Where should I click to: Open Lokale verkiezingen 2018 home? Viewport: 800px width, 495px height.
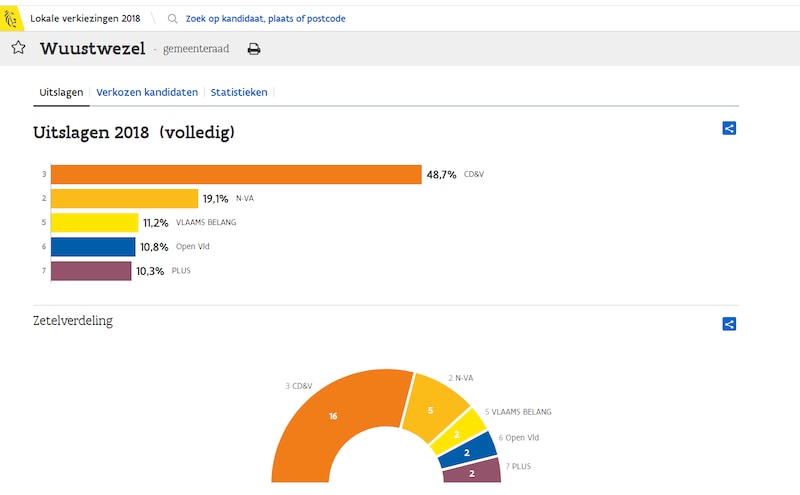(x=85, y=19)
